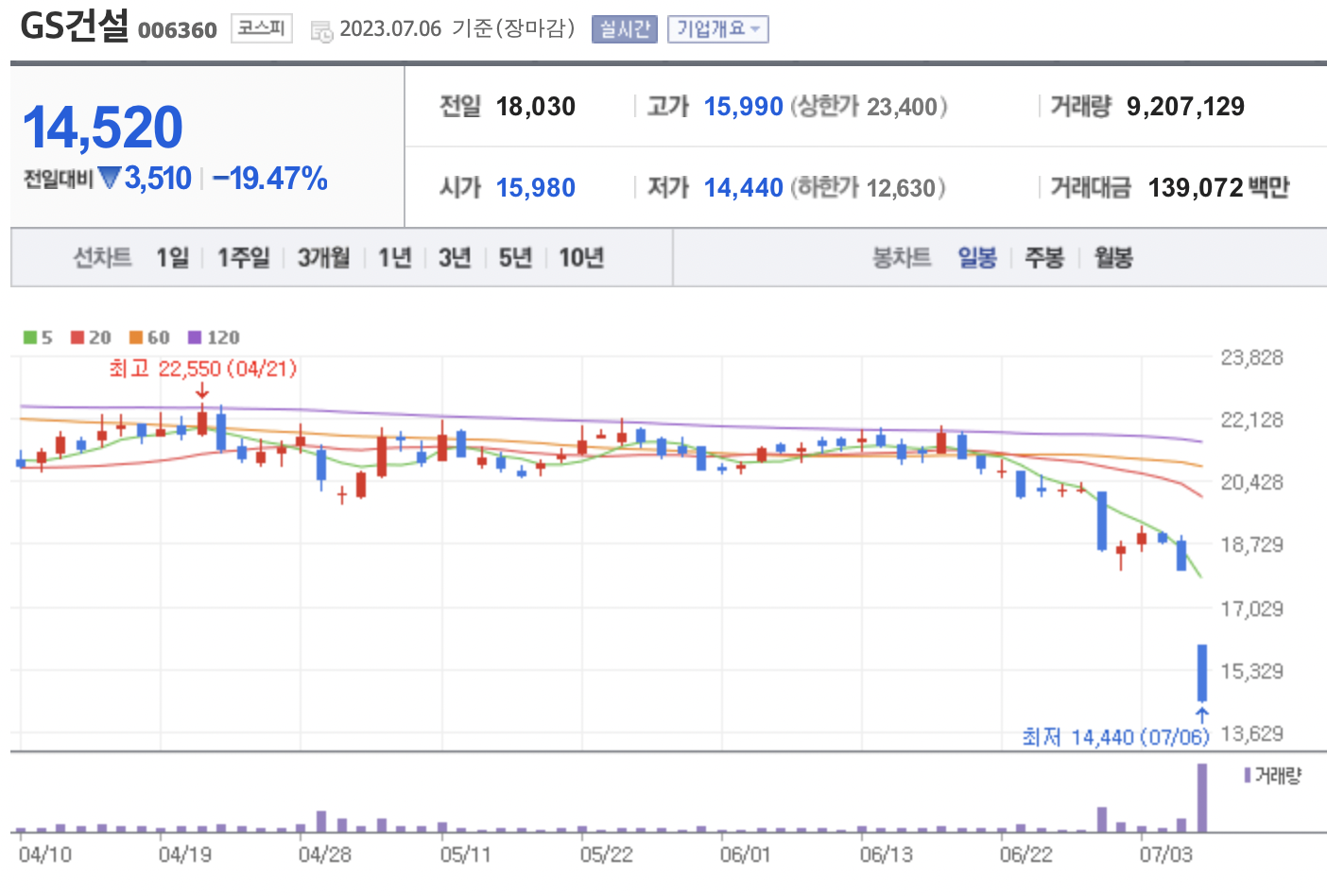Click the 17,029 price axis label

[x=1251, y=609]
